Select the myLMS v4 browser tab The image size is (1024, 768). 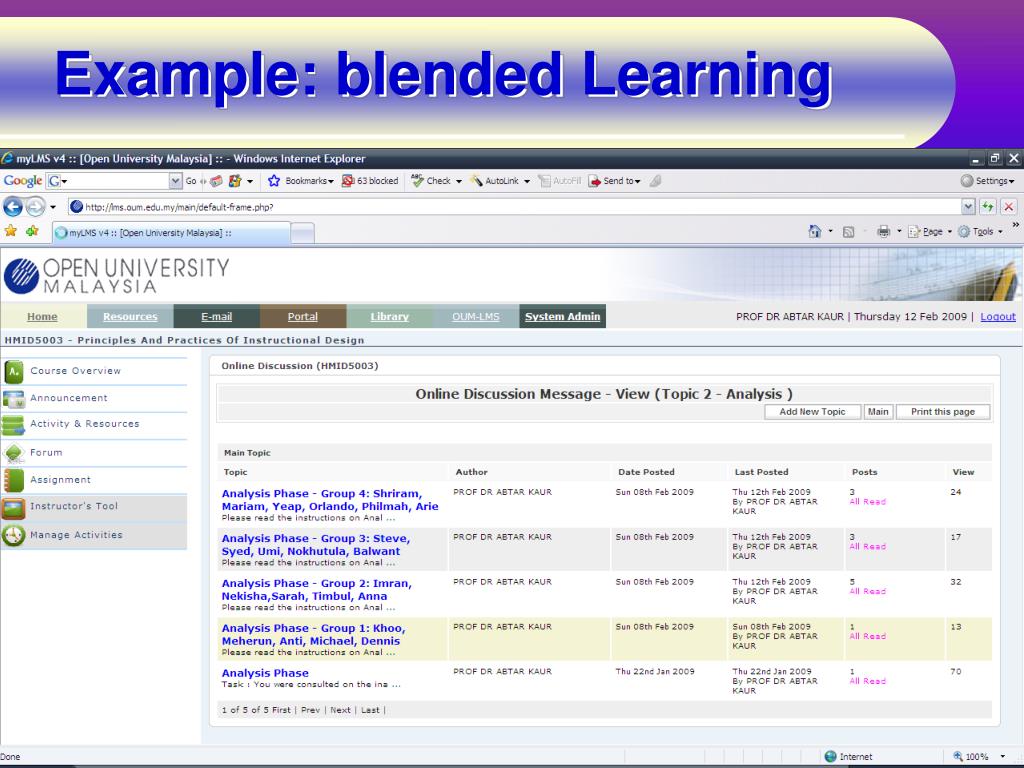(171, 232)
